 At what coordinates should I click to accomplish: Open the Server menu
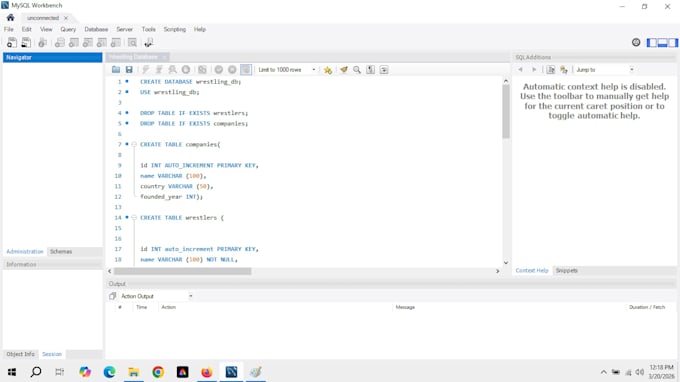click(124, 29)
